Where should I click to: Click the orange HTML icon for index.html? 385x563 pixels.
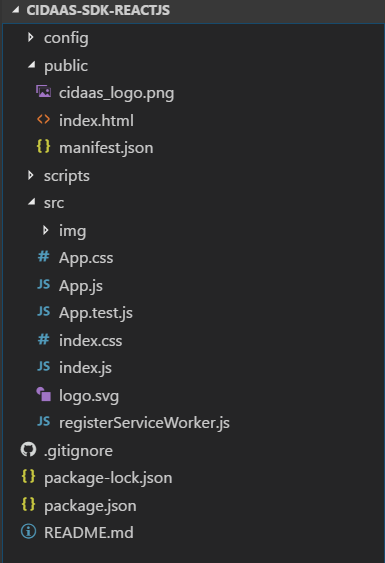(43, 120)
